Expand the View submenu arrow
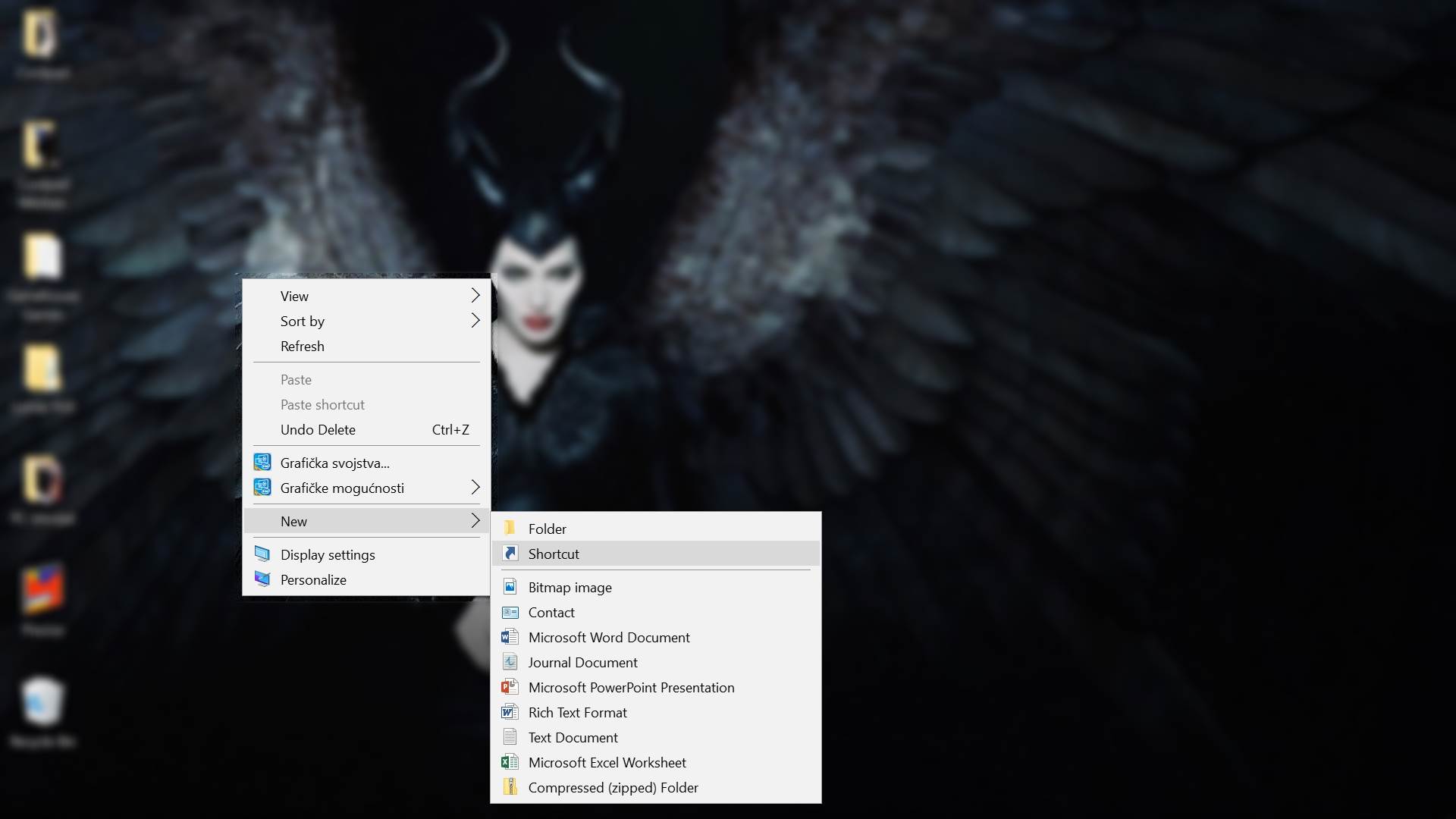The width and height of the screenshot is (1456, 819). tap(475, 296)
